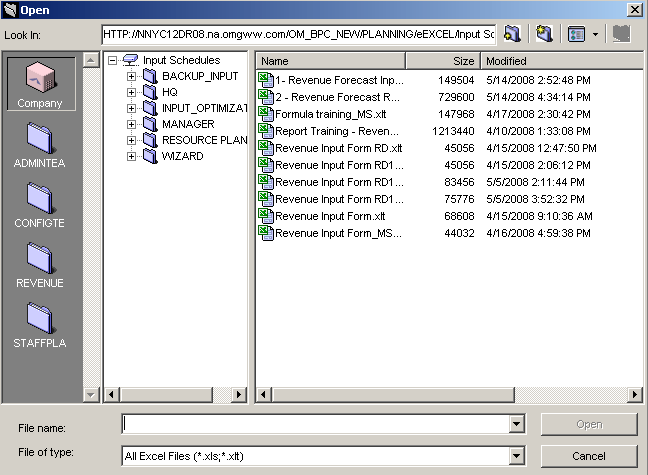Click Excel icon for Revenue Input Form_MS
648x475 pixels.
coord(266,233)
